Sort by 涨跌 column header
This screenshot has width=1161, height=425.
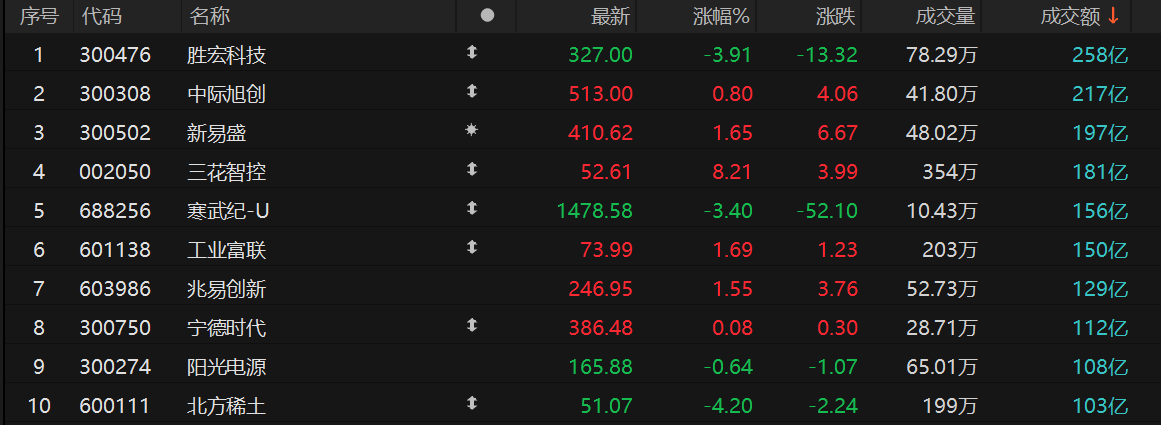[837, 16]
